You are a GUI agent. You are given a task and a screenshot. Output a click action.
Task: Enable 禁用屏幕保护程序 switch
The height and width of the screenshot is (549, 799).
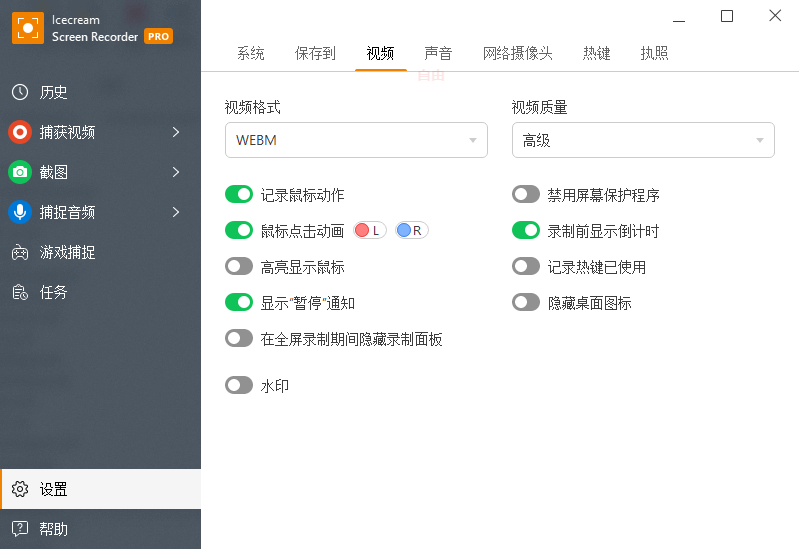[x=526, y=194]
